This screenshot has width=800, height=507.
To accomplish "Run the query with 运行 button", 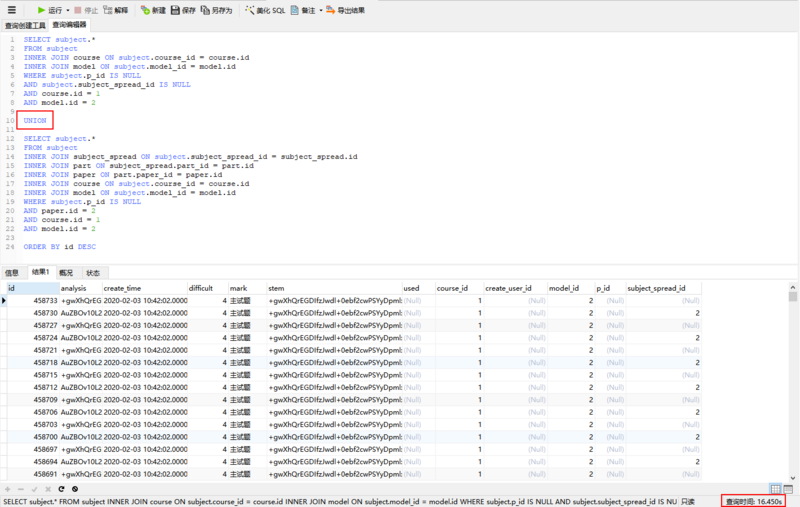I will click(49, 10).
